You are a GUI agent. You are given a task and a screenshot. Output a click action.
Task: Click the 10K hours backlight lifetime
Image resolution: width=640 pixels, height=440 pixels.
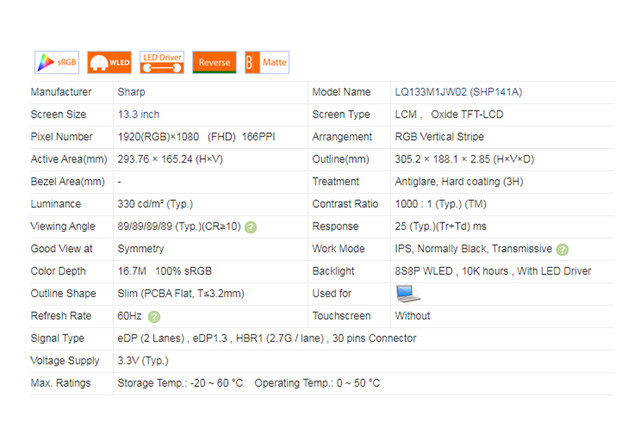tap(485, 271)
